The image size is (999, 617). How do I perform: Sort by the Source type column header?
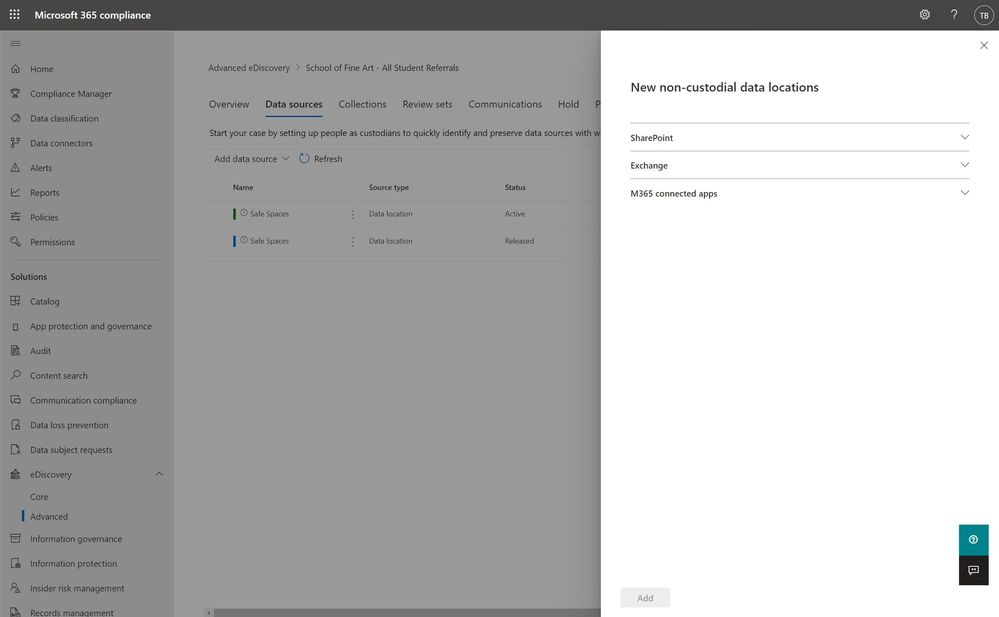pyautogui.click(x=389, y=187)
